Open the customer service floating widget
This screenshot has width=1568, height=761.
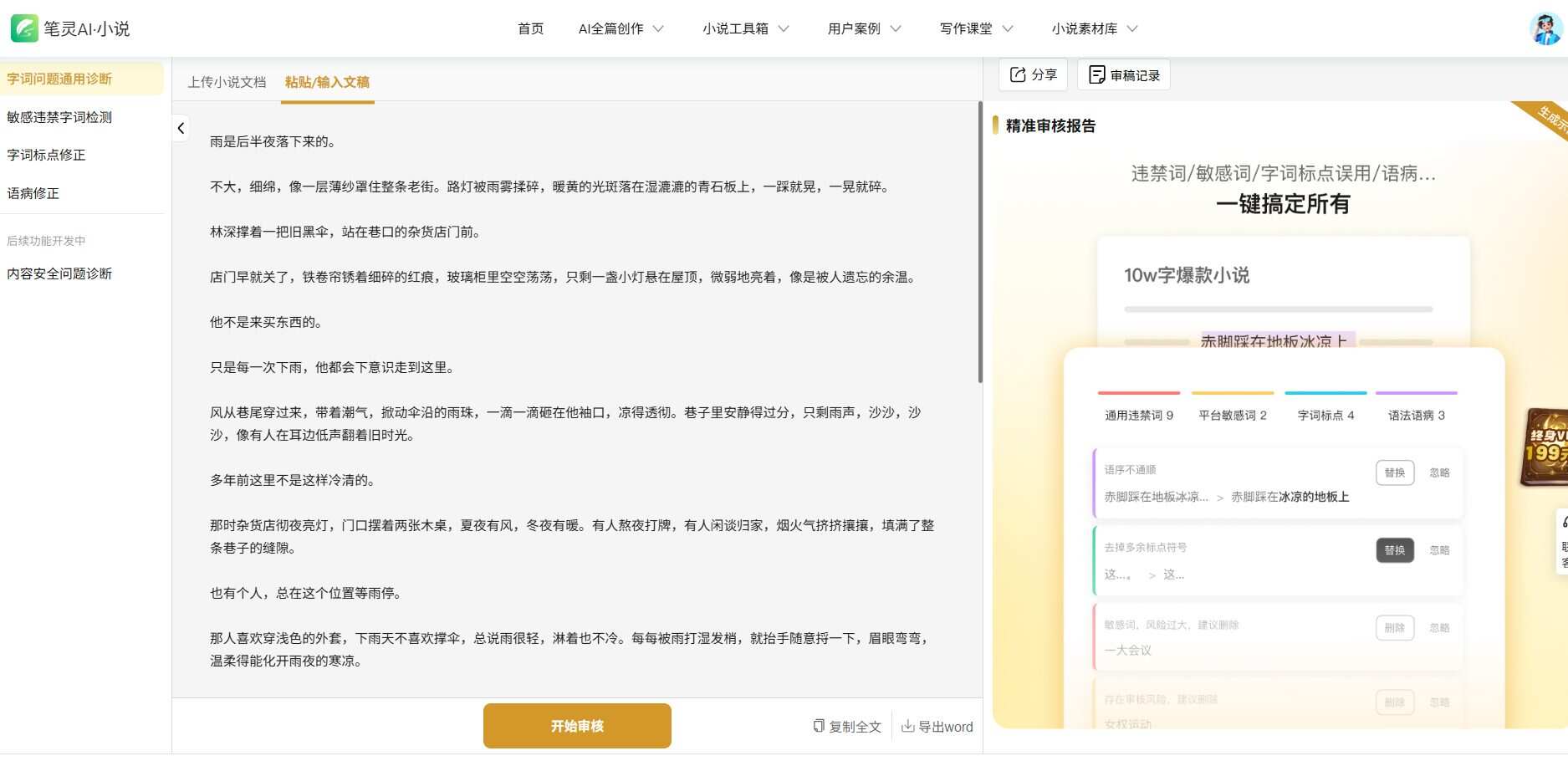1562,542
